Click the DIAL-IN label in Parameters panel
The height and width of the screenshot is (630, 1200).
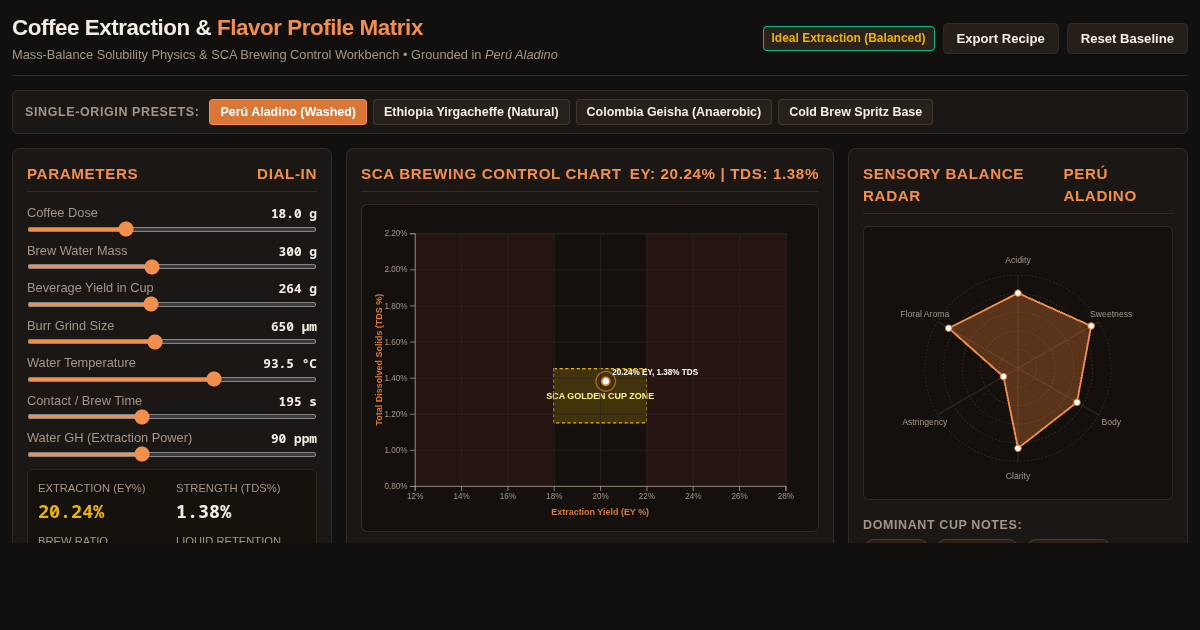287,174
